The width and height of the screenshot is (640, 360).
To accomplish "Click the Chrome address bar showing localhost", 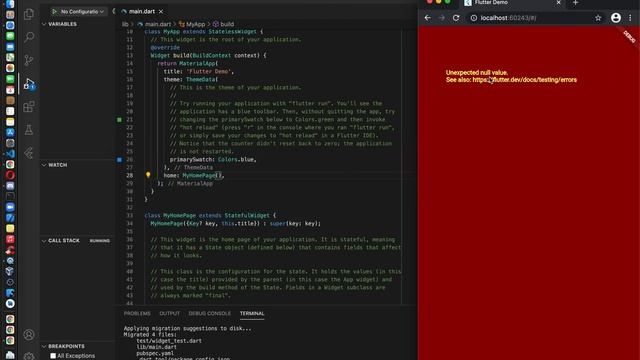I will coord(531,18).
